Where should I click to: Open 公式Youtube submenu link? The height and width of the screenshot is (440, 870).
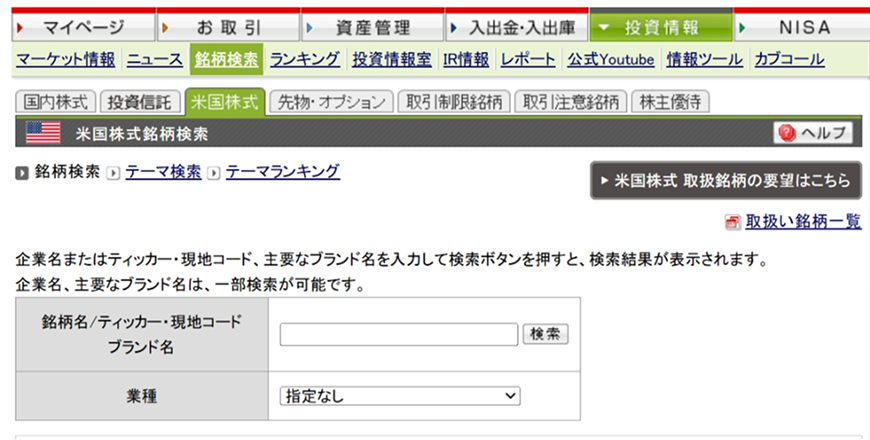[x=610, y=59]
